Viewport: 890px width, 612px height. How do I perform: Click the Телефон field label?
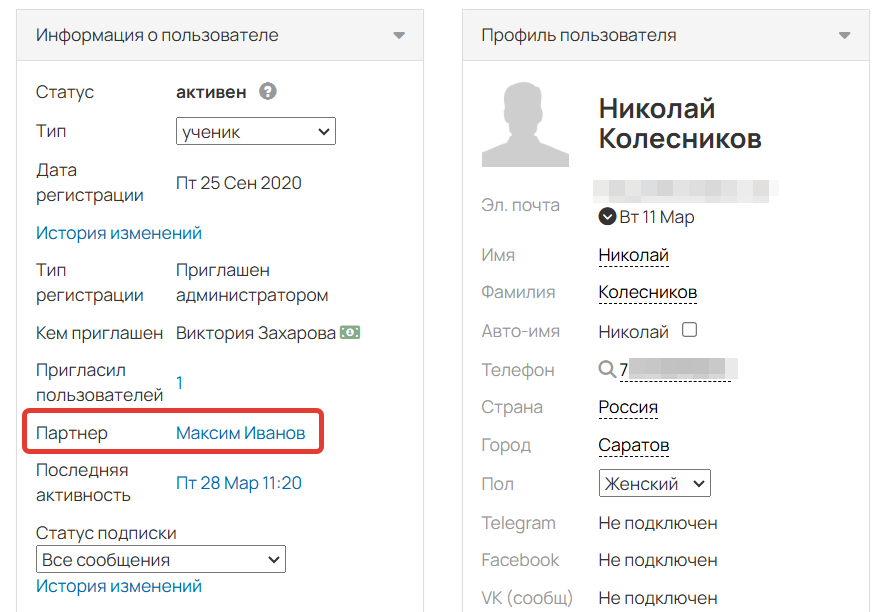(x=518, y=370)
